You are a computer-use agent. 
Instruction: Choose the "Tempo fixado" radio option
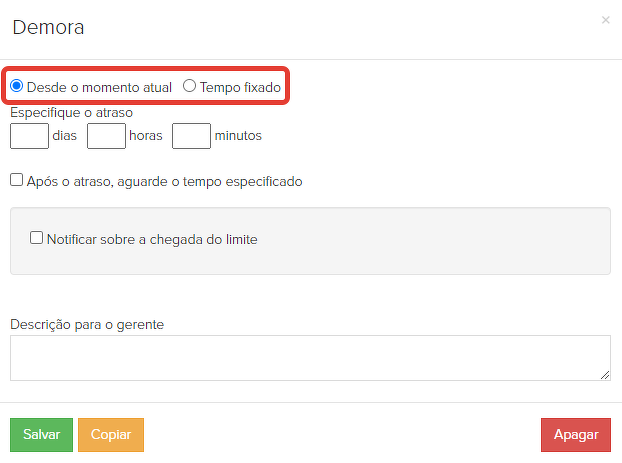click(x=189, y=87)
